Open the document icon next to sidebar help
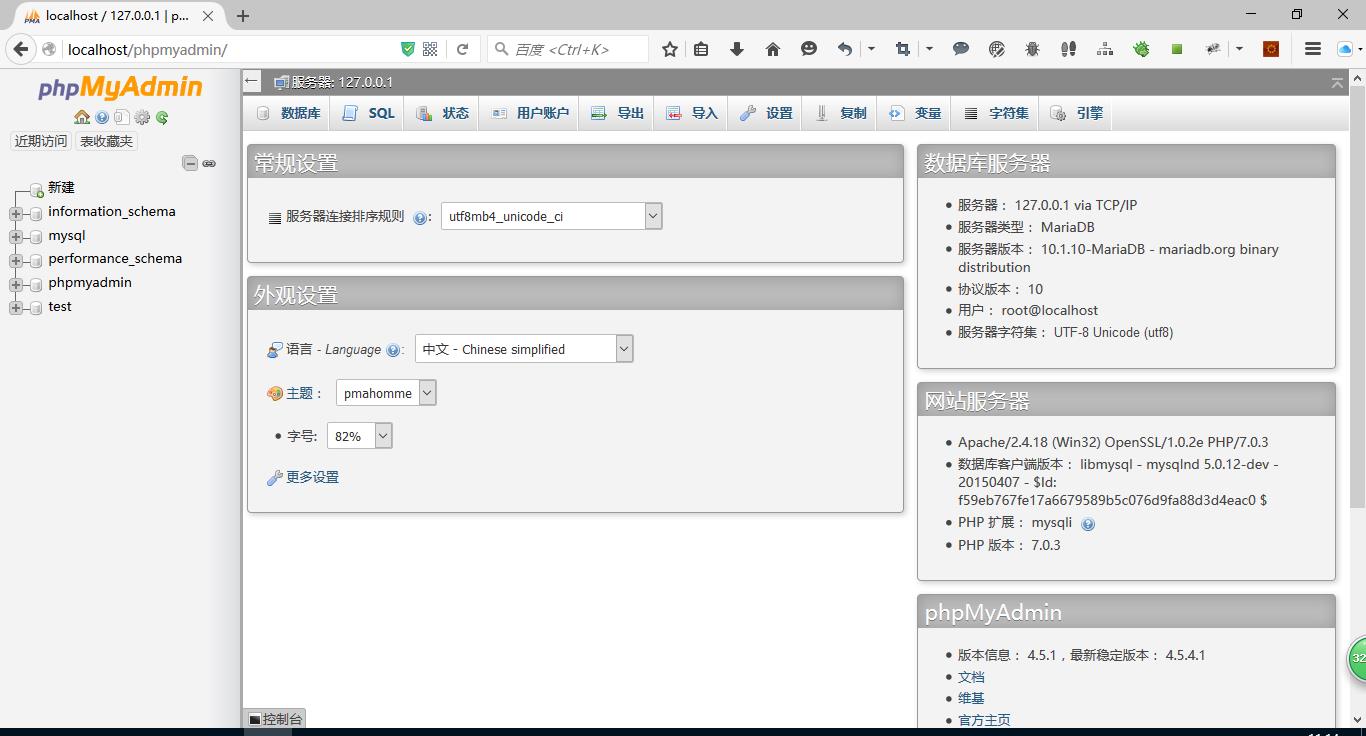Image resolution: width=1366 pixels, height=736 pixels. point(122,117)
